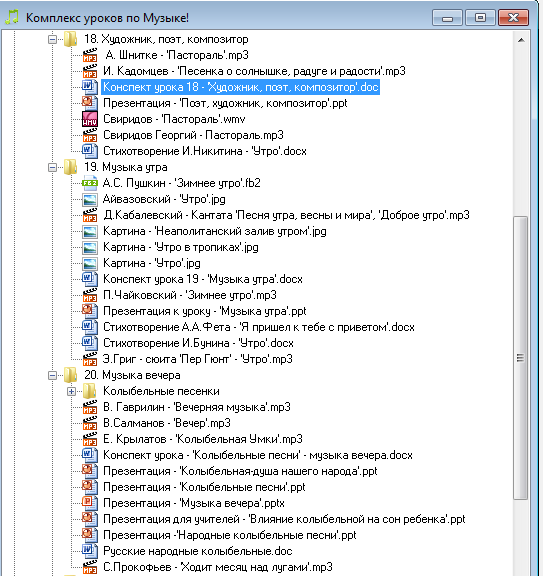Select 'Русские народные колыбельные.doc' file
Image resolution: width=543 pixels, height=576 pixels.
(x=198, y=551)
